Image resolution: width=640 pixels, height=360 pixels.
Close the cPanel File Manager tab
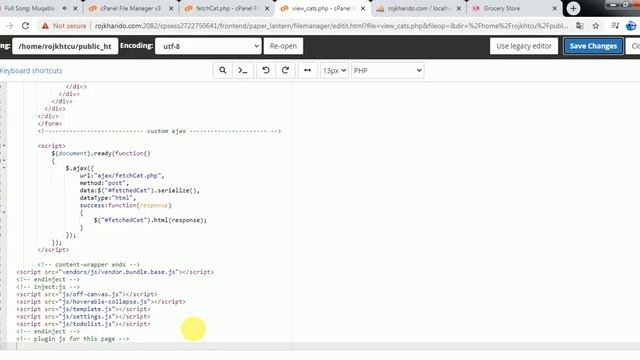(171, 8)
